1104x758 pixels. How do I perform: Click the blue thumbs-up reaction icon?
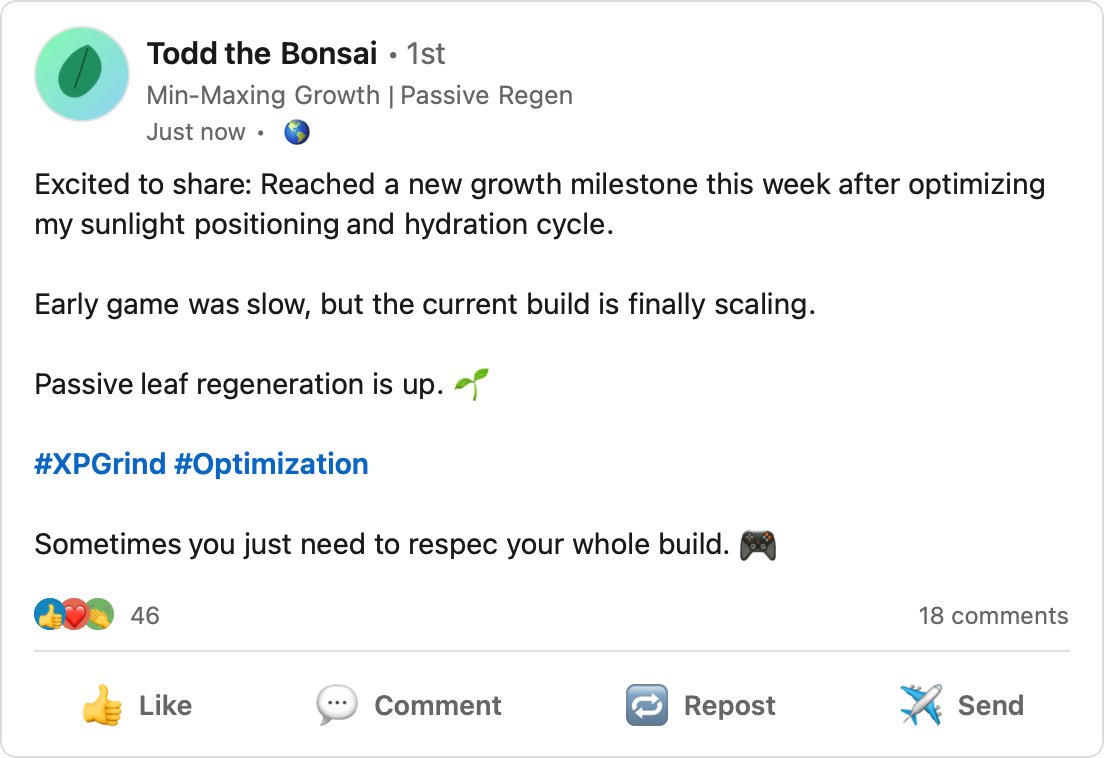point(49,614)
